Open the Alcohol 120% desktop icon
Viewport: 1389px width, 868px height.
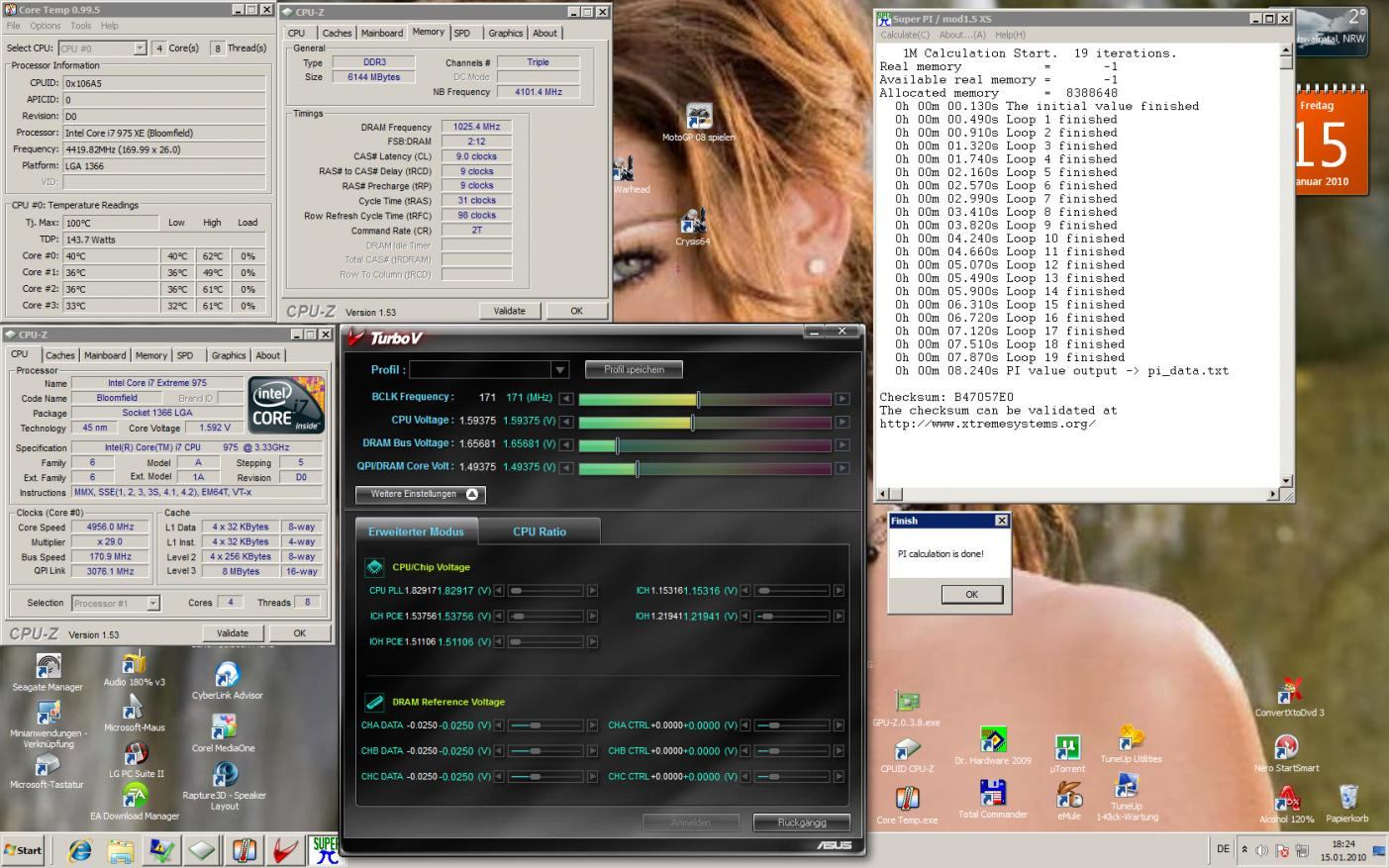click(1287, 804)
